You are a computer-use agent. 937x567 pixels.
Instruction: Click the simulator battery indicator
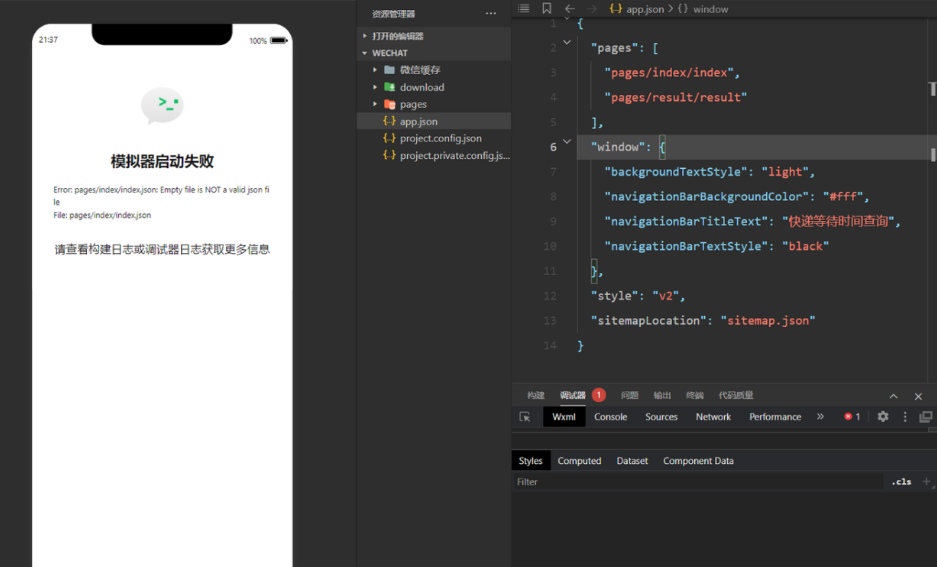(x=278, y=41)
